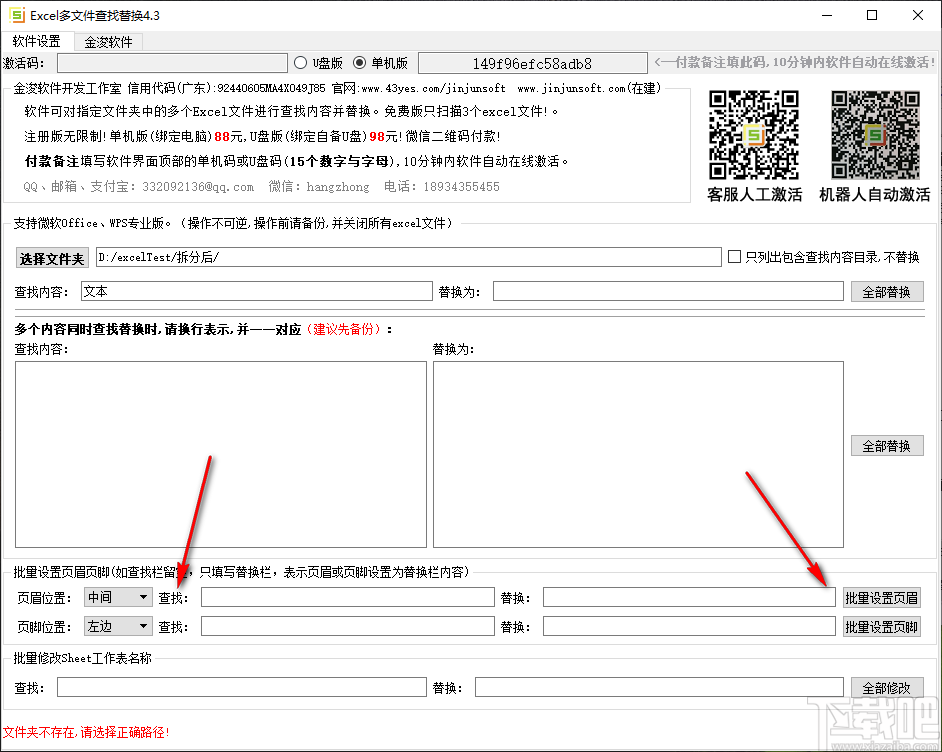The image size is (942, 752).
Task: Click the 查找内容 field containing 文本
Action: click(x=257, y=291)
